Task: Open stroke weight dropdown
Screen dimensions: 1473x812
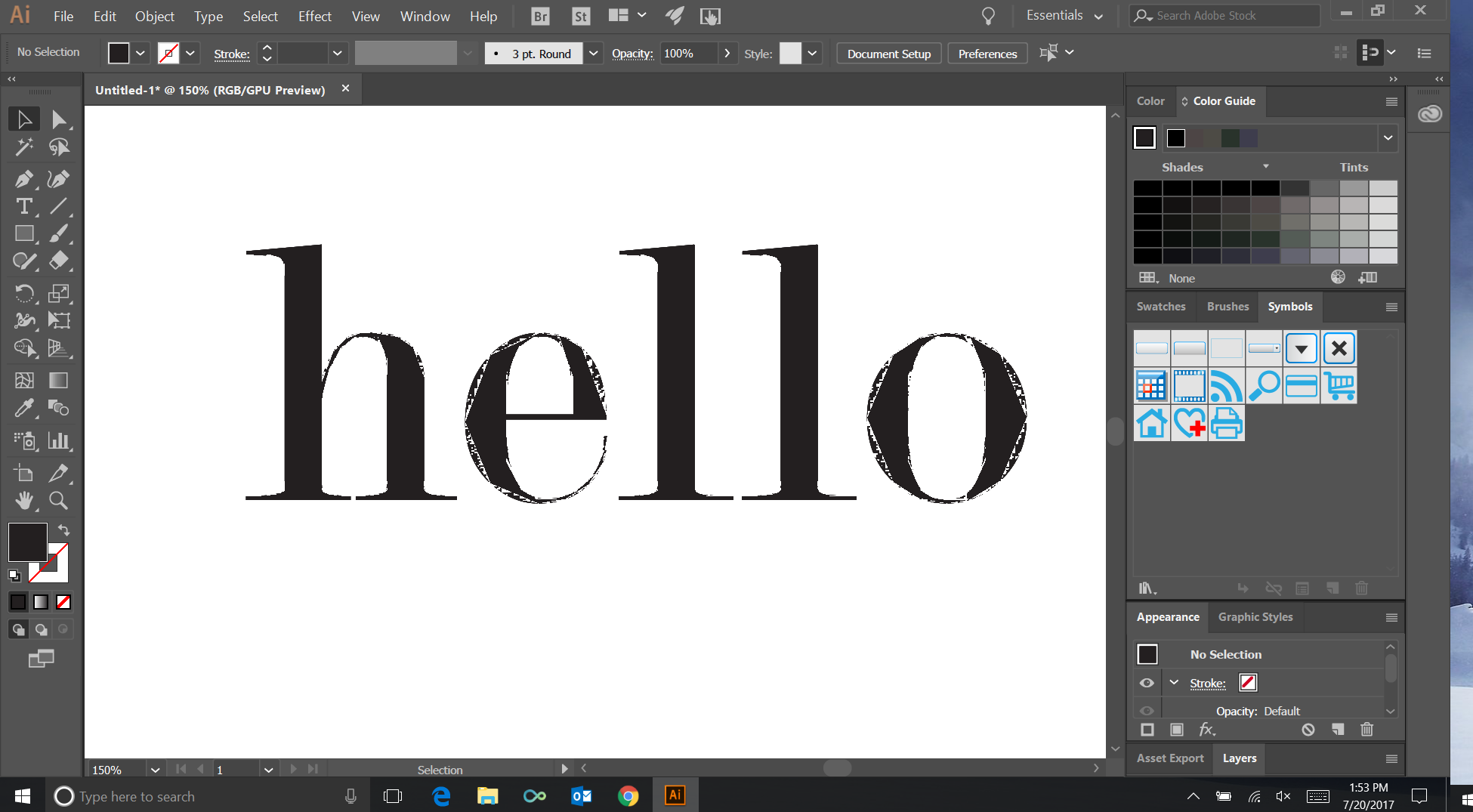Action: tap(337, 53)
